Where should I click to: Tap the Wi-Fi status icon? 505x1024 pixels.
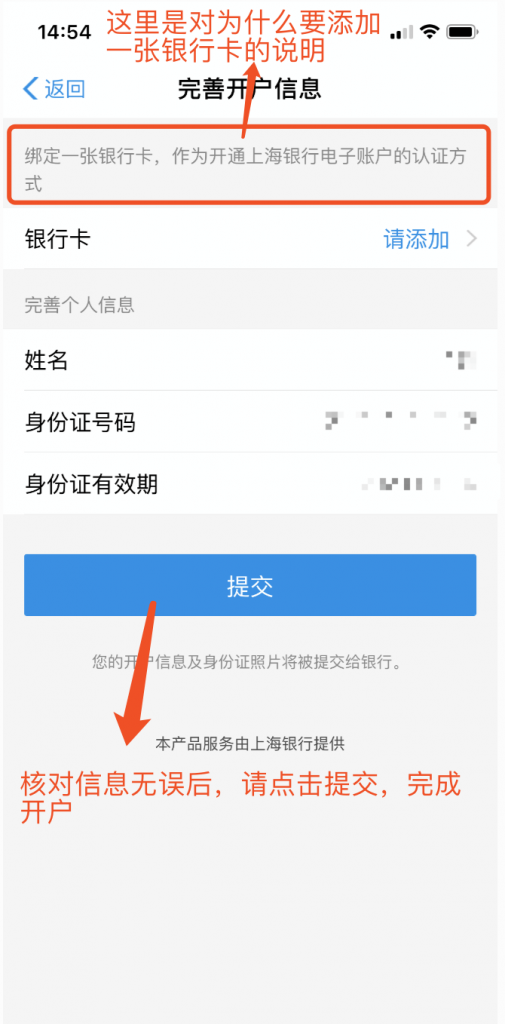point(429,31)
